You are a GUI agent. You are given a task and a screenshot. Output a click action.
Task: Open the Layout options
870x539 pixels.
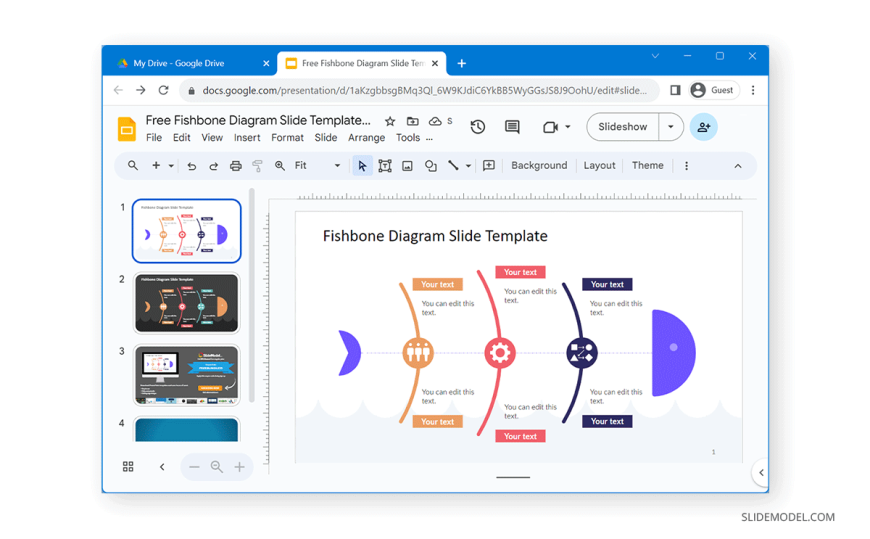tap(599, 165)
